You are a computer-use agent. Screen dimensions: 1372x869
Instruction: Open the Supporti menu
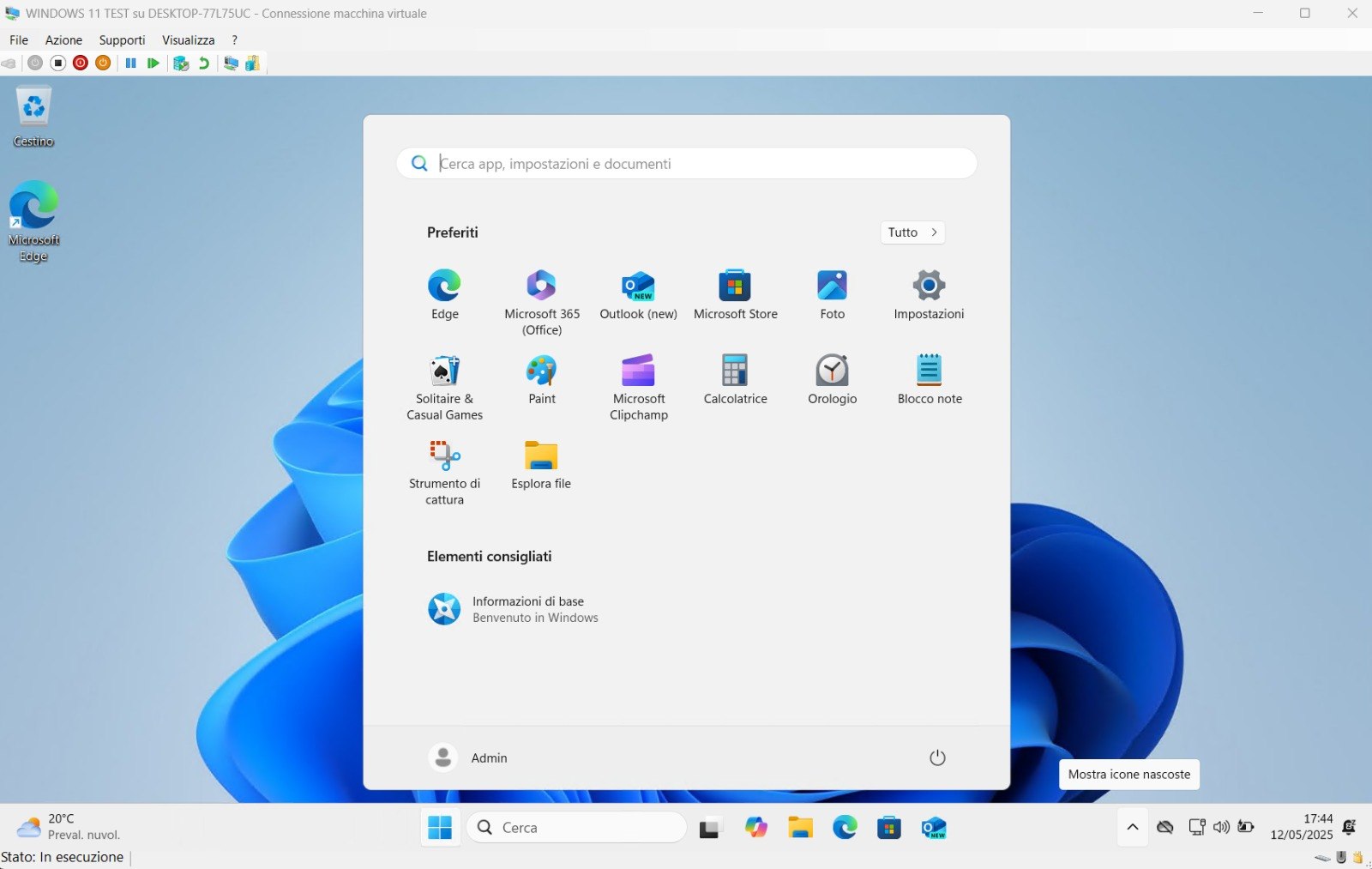122,39
